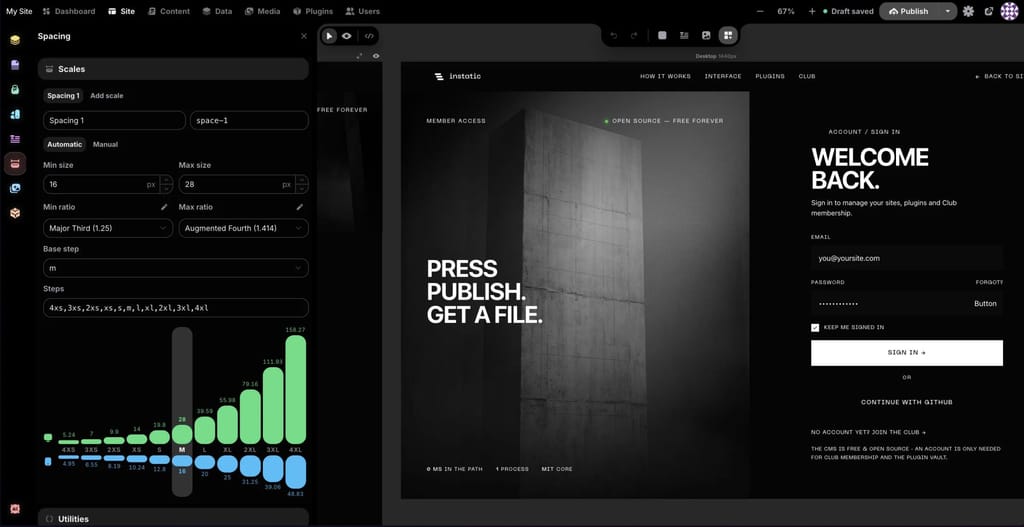This screenshot has height=527, width=1024.
Task: Expand the Base step dropdown
Action: pyautogui.click(x=176, y=268)
